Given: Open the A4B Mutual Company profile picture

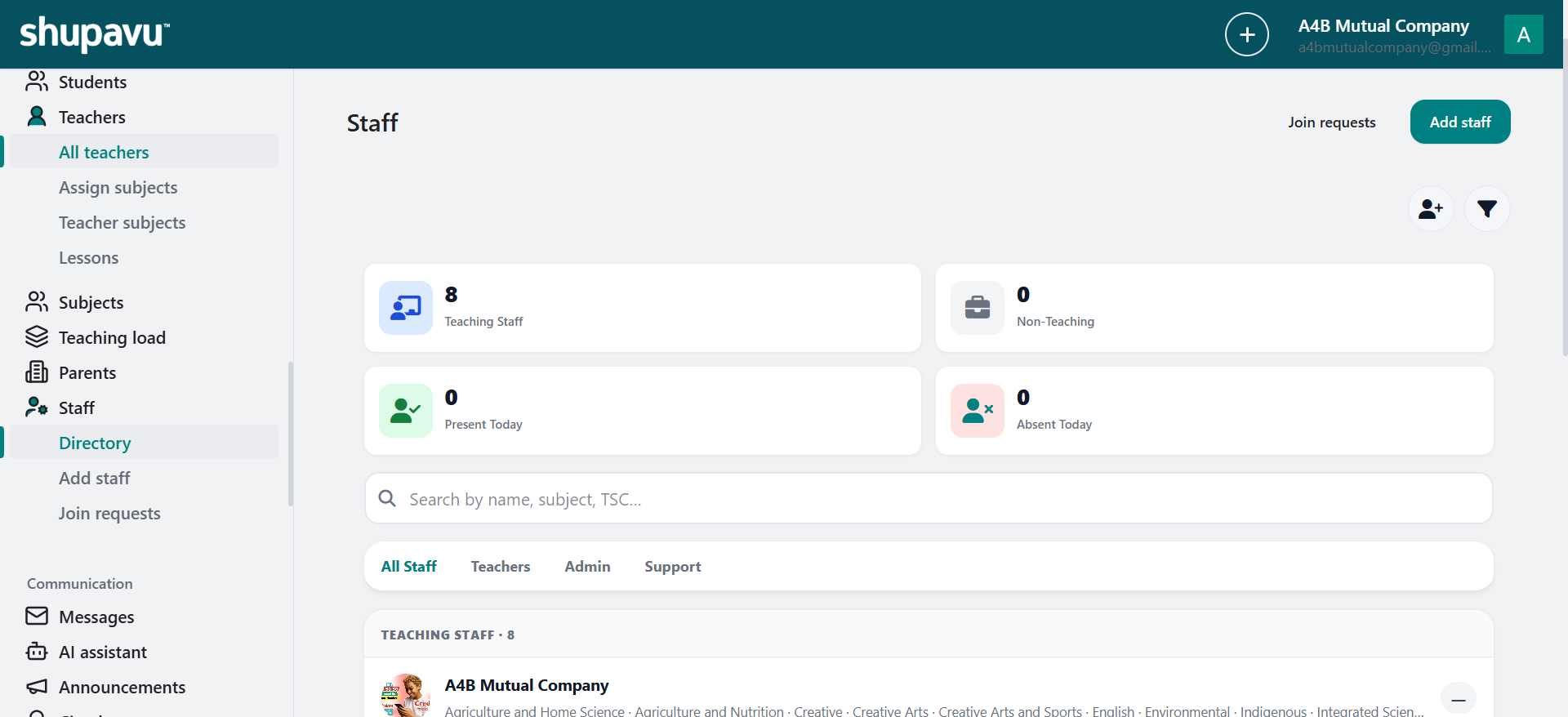Looking at the screenshot, I should (406, 696).
